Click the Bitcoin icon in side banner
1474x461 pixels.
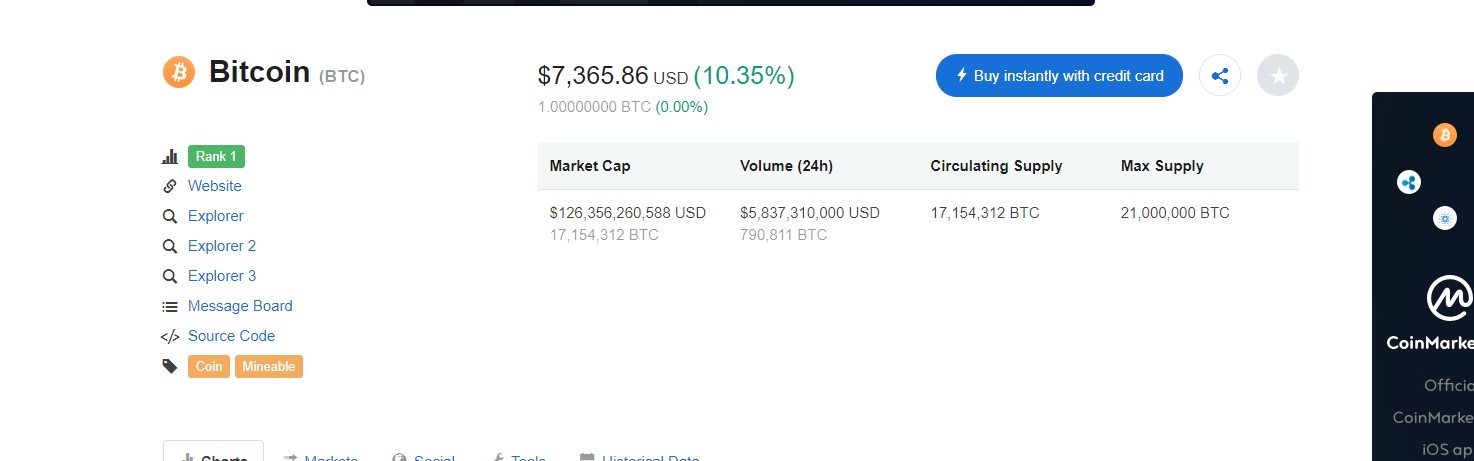point(1445,135)
